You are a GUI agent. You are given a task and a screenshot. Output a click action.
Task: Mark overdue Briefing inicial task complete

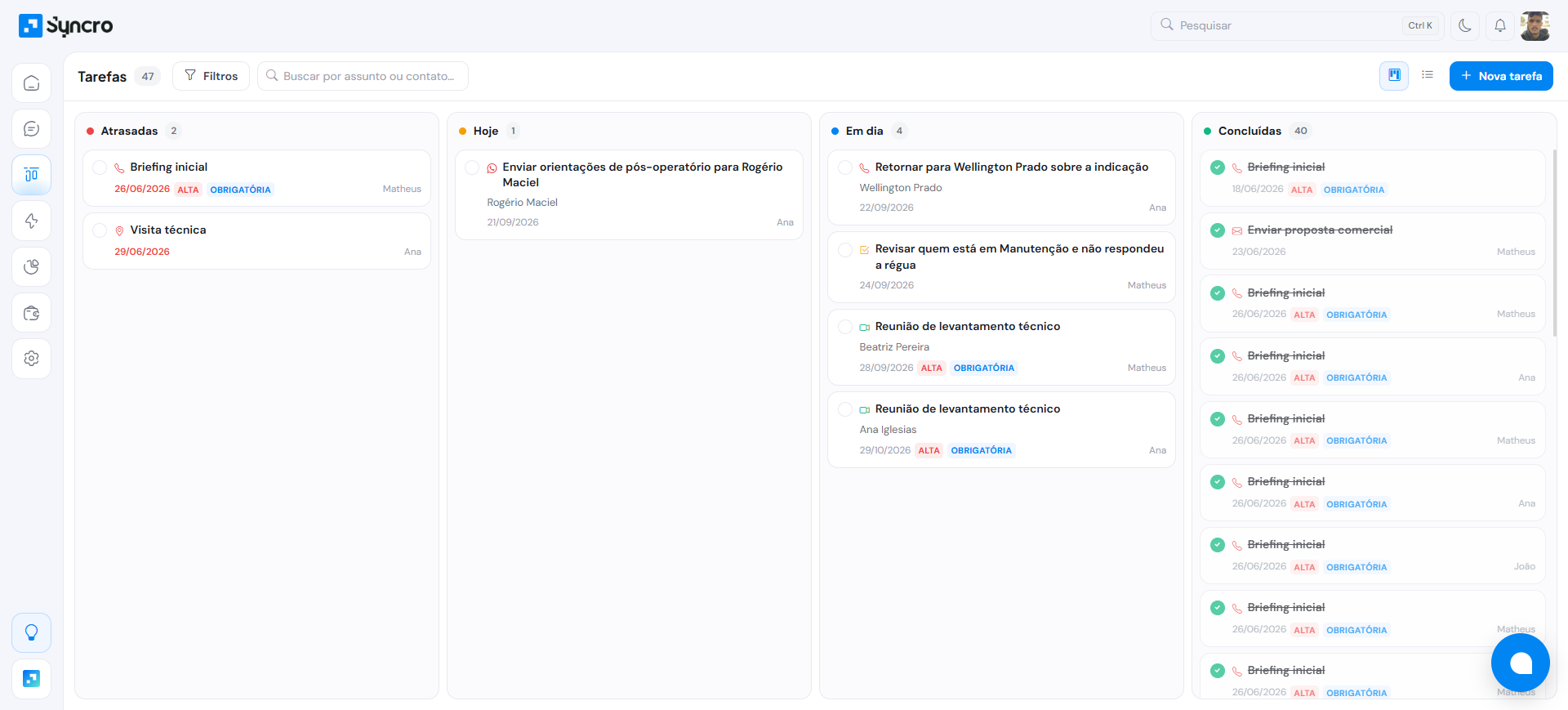[x=100, y=167]
